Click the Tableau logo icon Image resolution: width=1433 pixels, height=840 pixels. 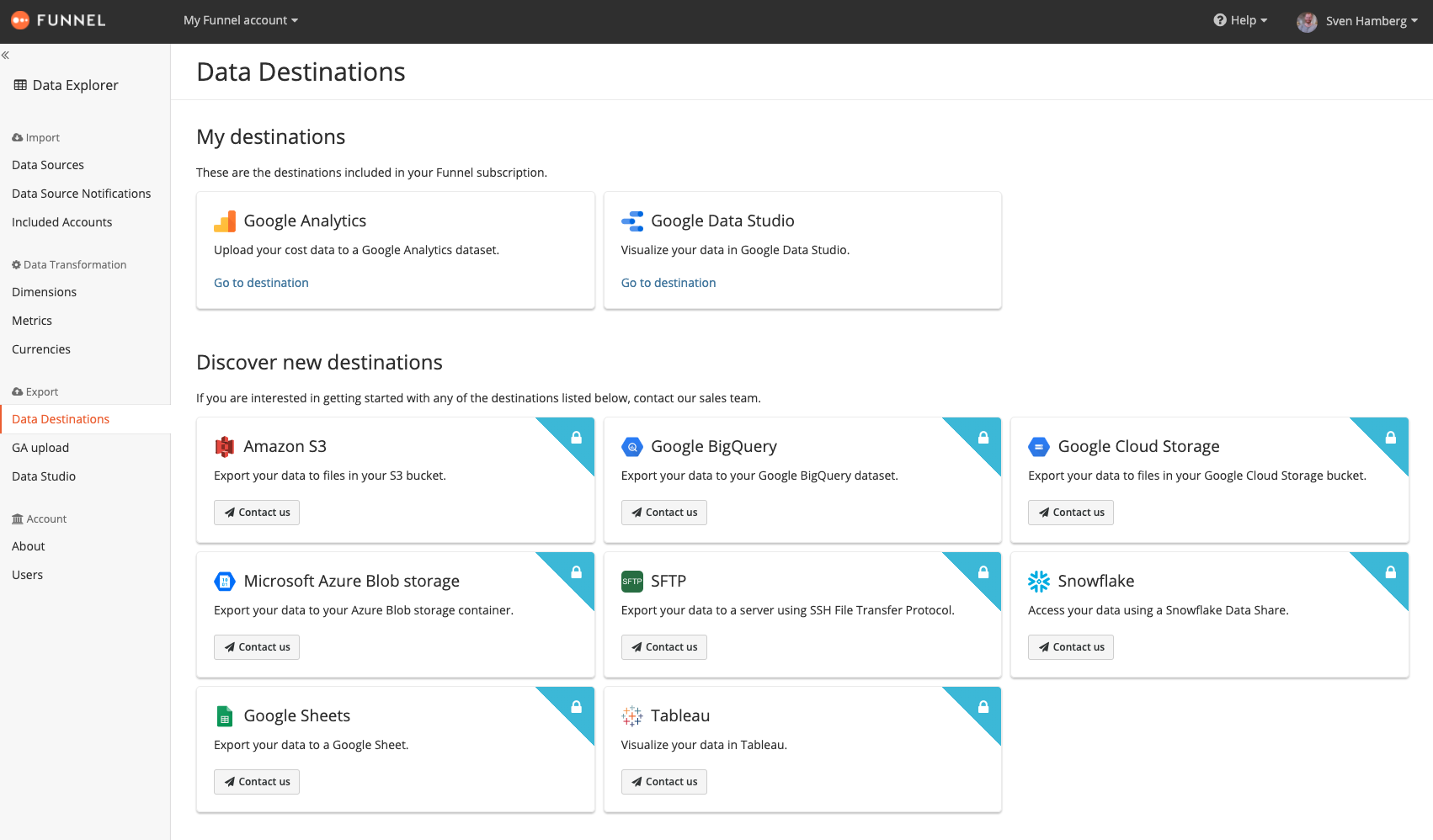[x=632, y=716]
